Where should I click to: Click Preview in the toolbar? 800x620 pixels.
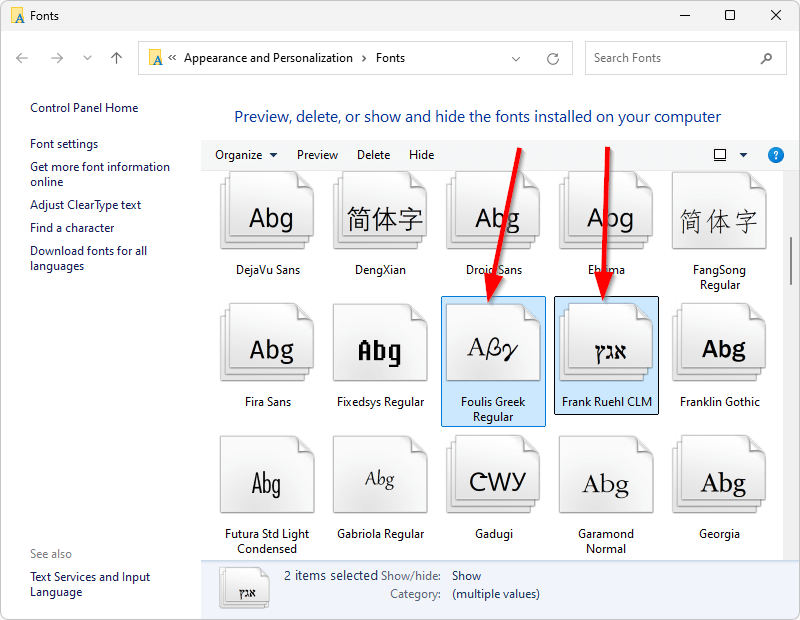pos(317,155)
